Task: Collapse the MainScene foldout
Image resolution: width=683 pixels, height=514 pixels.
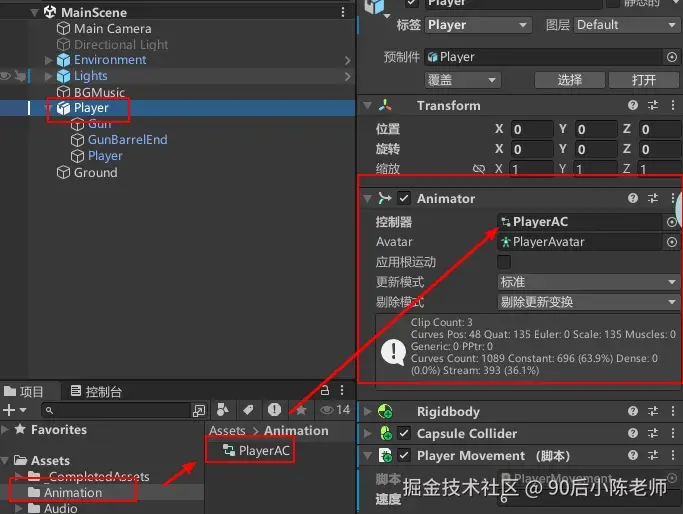Action: point(35,13)
